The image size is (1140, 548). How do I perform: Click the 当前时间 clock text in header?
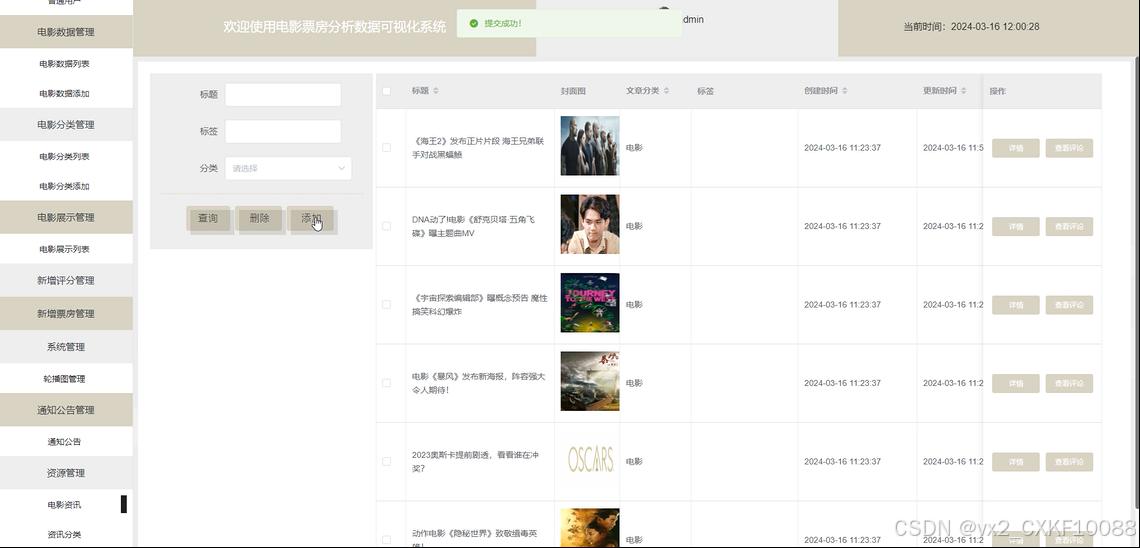click(971, 27)
